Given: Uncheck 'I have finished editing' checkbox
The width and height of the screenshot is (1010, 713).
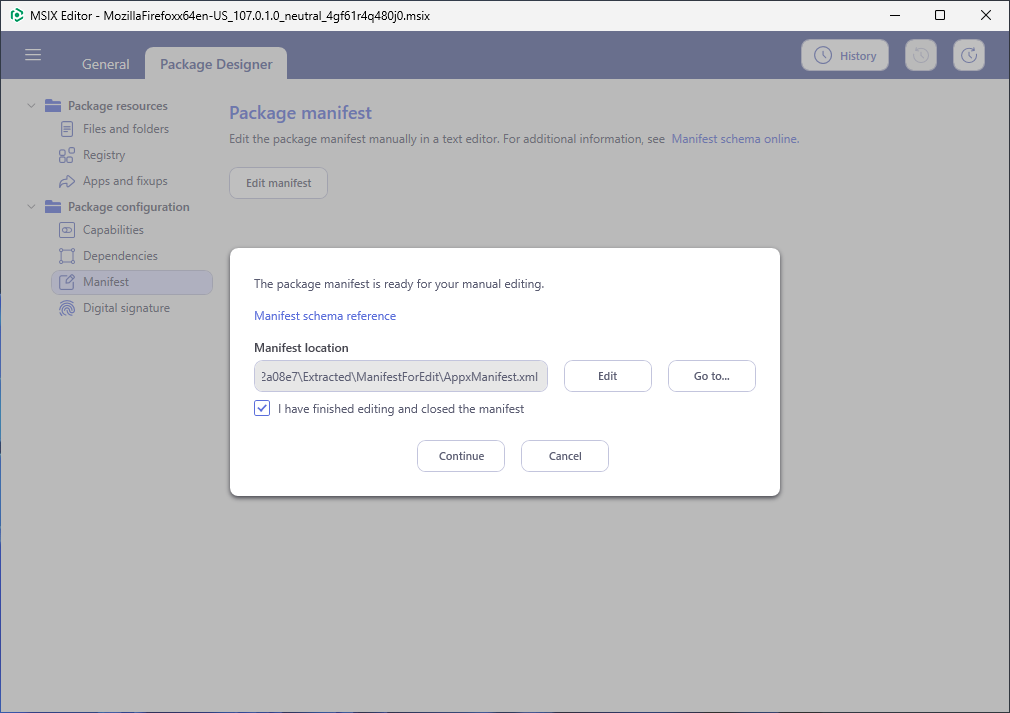Looking at the screenshot, I should 262,408.
